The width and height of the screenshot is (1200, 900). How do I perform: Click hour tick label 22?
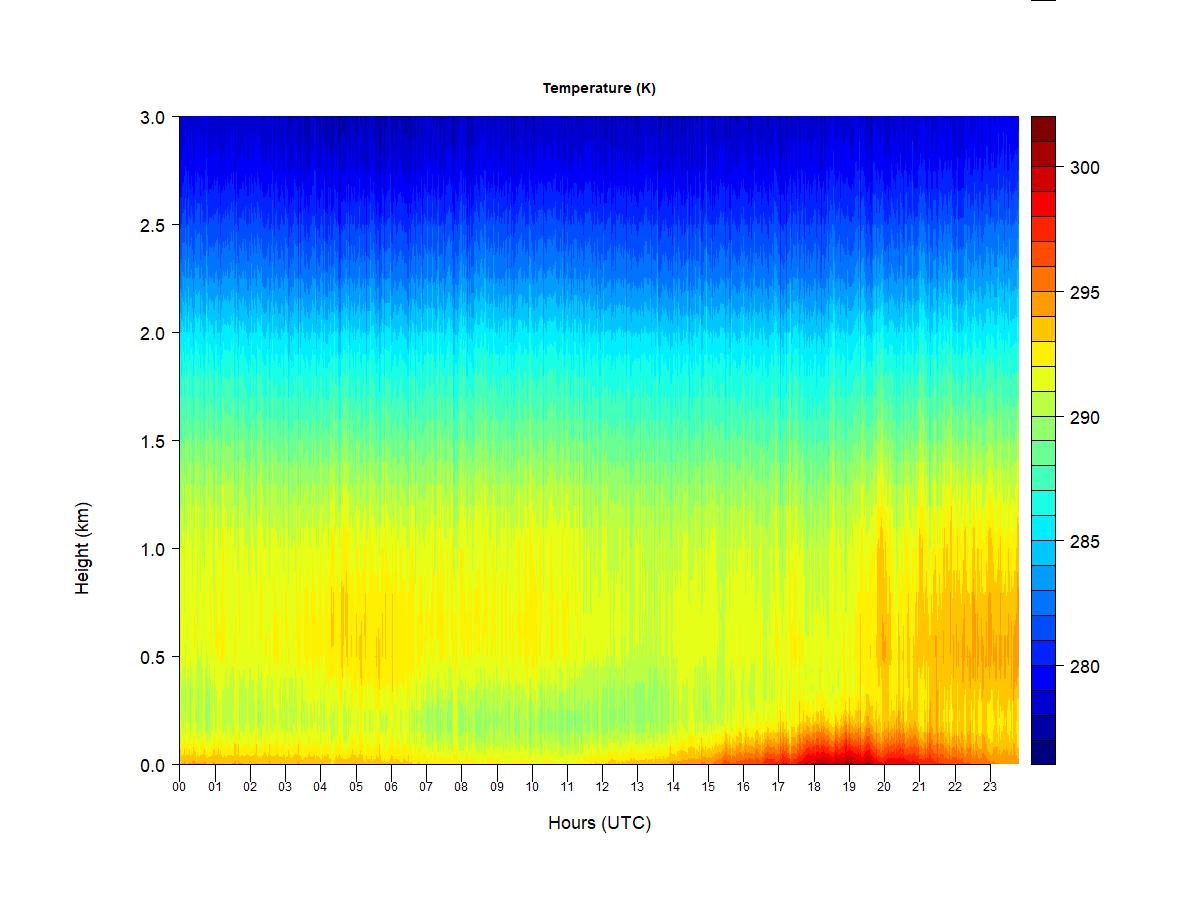[x=955, y=787]
